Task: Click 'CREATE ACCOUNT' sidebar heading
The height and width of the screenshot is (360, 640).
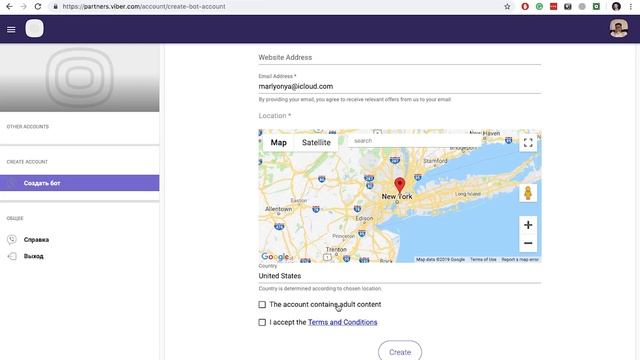Action: coord(27,162)
